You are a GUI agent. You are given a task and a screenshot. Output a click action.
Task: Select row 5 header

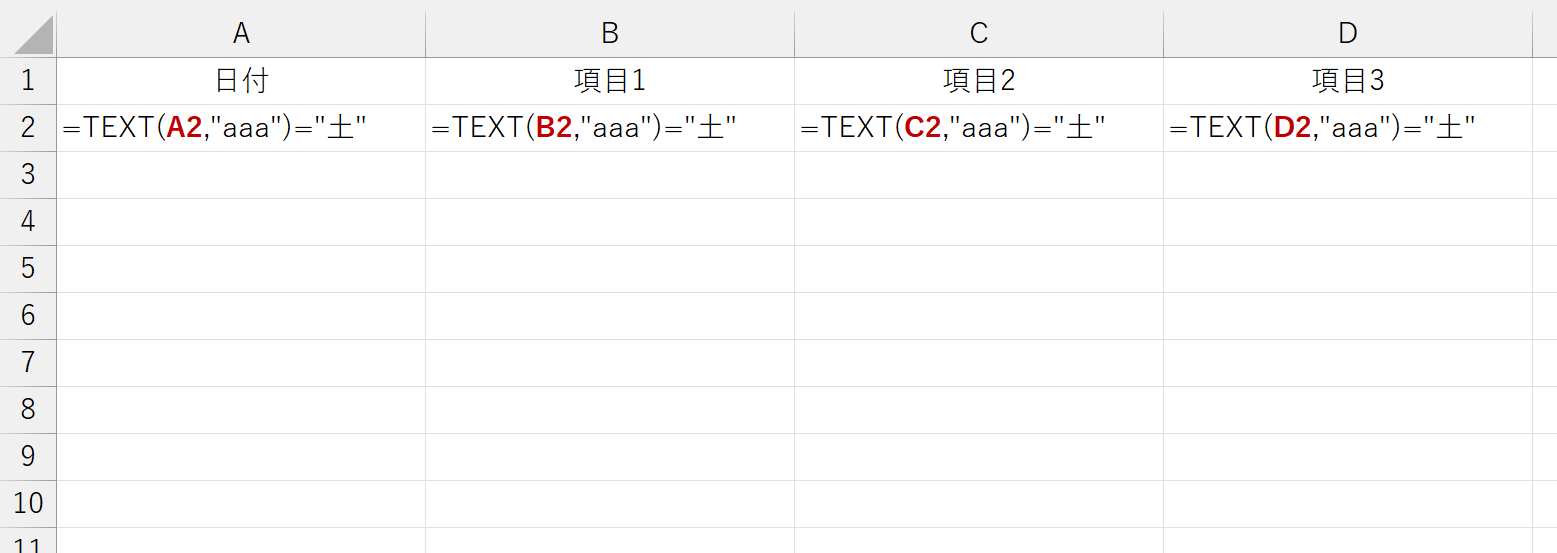pyautogui.click(x=28, y=269)
